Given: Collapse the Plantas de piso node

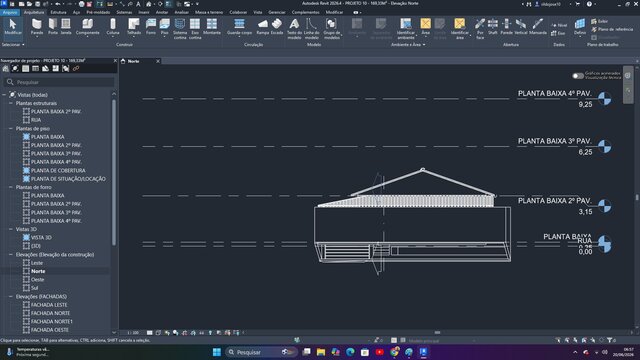Looking at the screenshot, I should [11, 129].
